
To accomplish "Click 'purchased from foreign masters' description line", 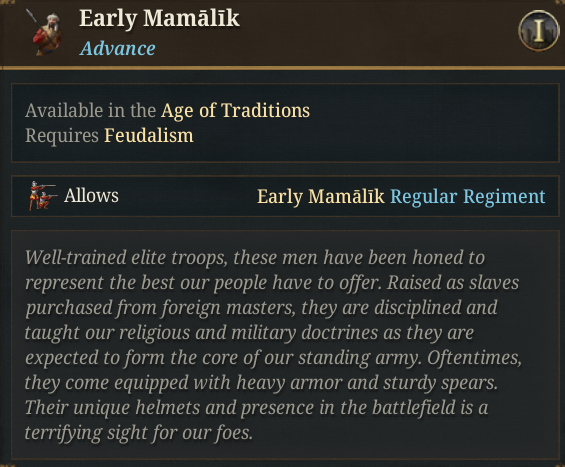I will 261,308.
